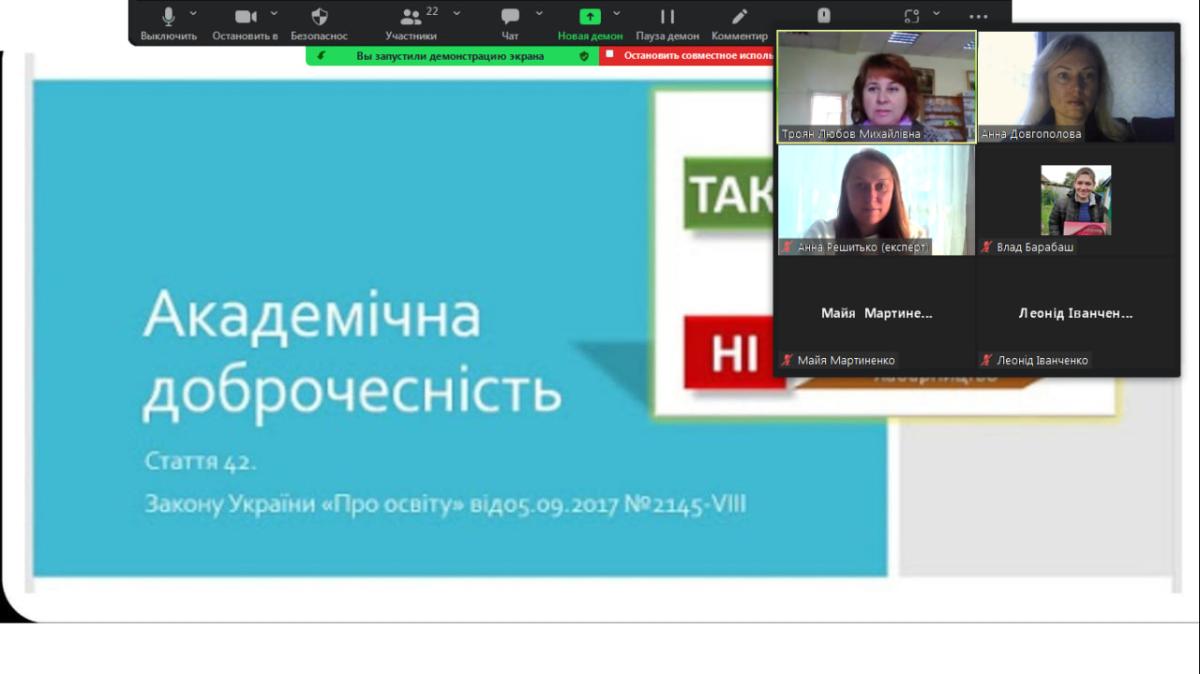Select Троян Любов Михайлівна video tile
This screenshot has height=674, width=1200.
[x=876, y=86]
